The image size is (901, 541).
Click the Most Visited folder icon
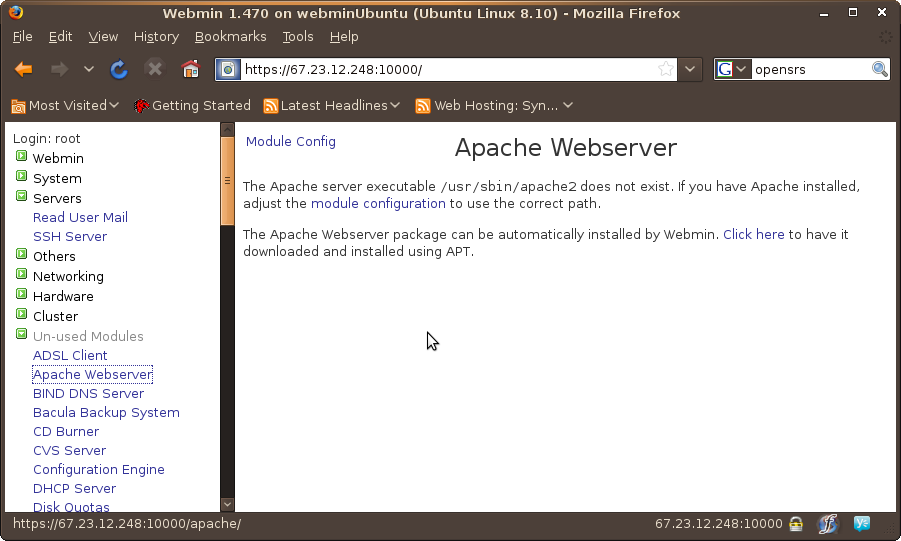coord(18,106)
